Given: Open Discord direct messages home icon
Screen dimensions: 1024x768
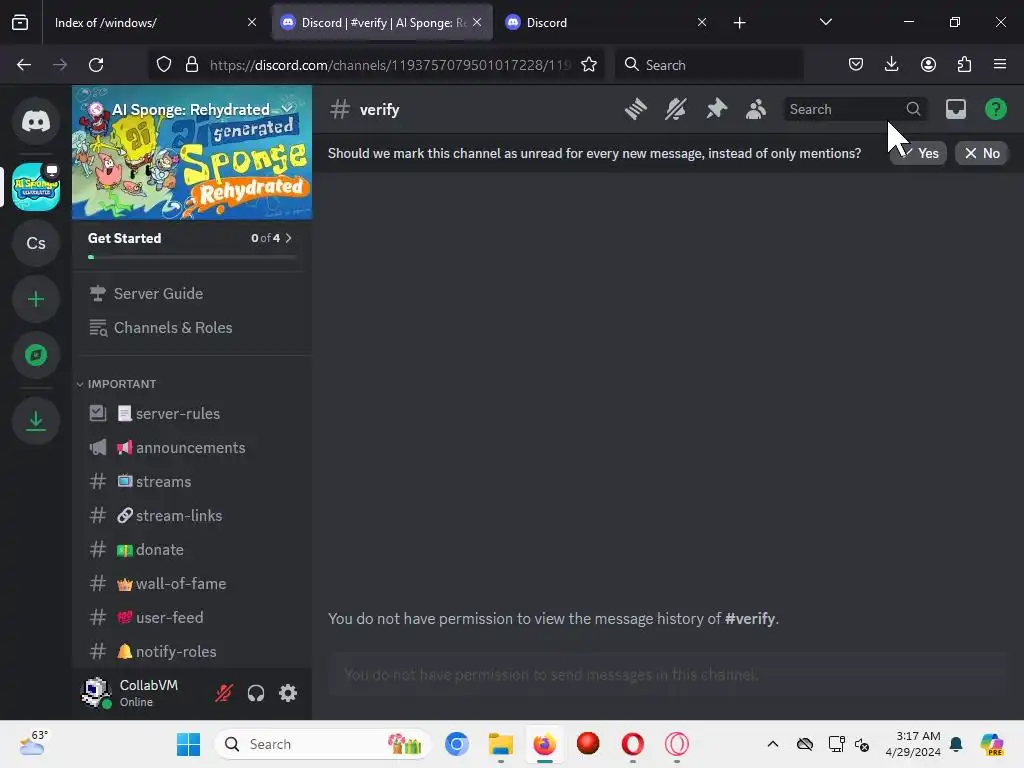Looking at the screenshot, I should tap(36, 121).
